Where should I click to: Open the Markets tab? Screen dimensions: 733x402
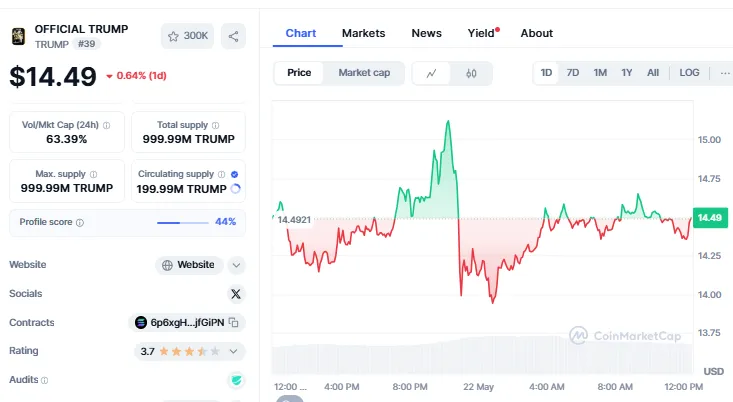[363, 33]
